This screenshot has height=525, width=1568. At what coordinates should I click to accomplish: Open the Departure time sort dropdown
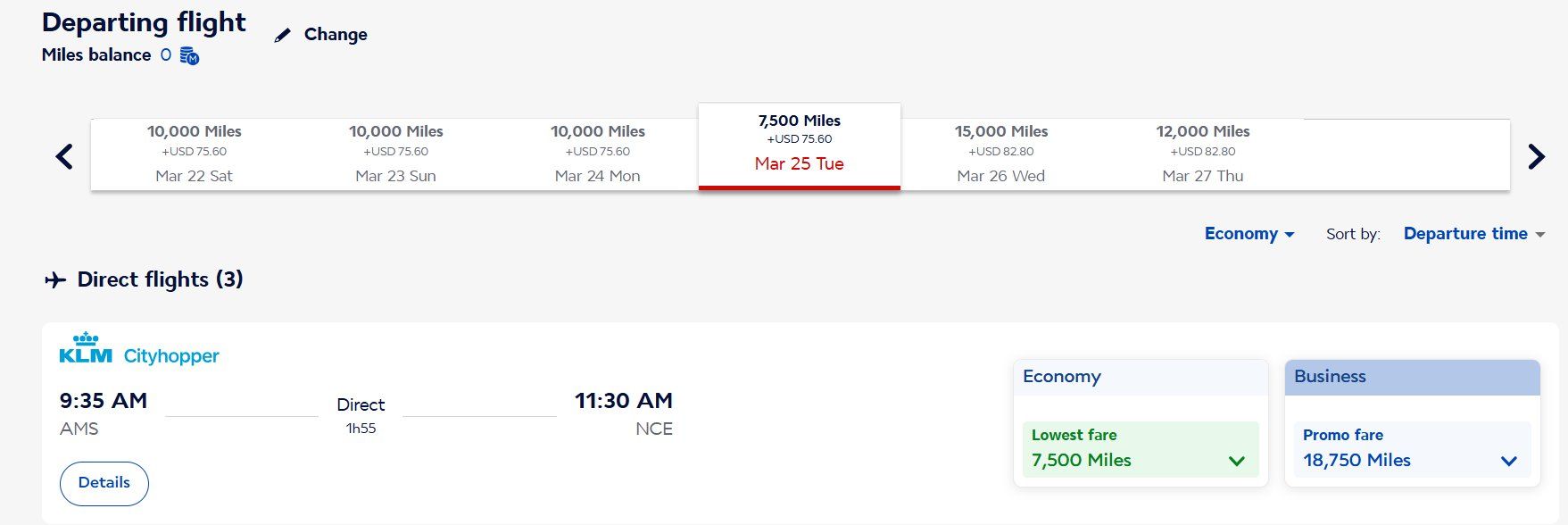(x=1474, y=234)
